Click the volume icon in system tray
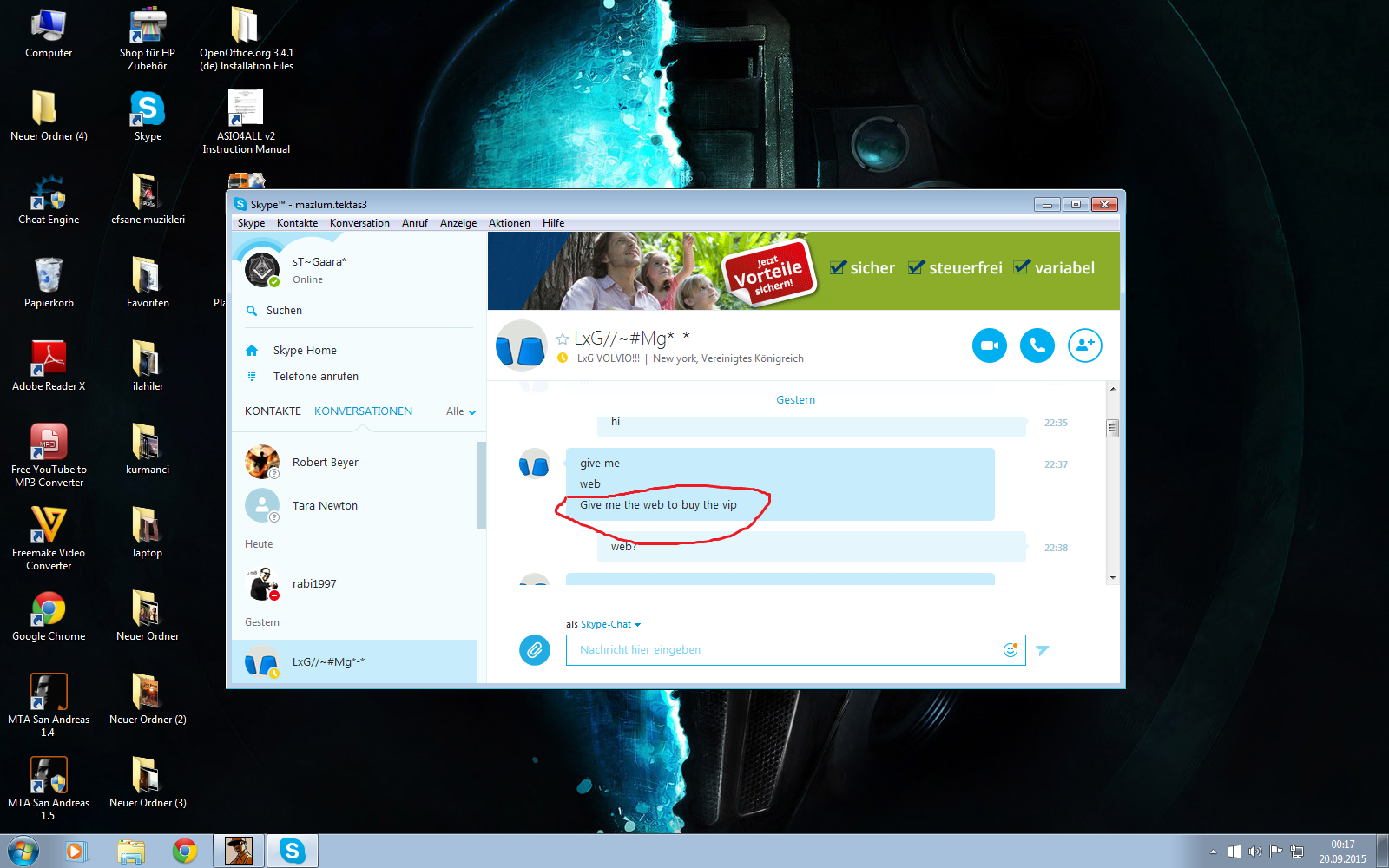This screenshot has height=868, width=1389. tap(1254, 852)
